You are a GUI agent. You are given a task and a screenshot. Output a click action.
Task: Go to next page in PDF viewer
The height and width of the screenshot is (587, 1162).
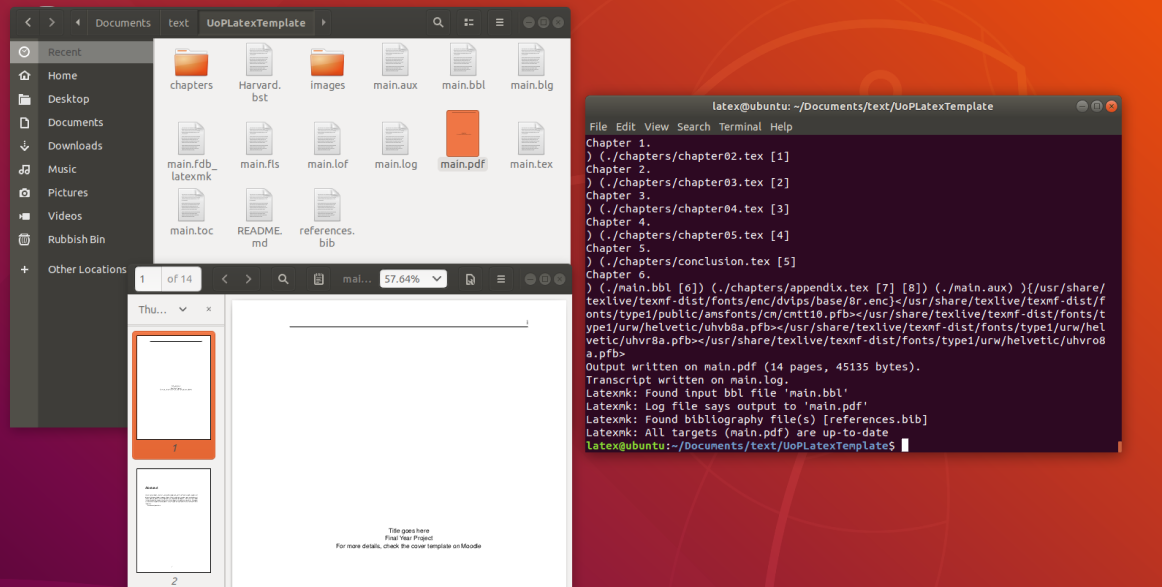pyautogui.click(x=248, y=279)
